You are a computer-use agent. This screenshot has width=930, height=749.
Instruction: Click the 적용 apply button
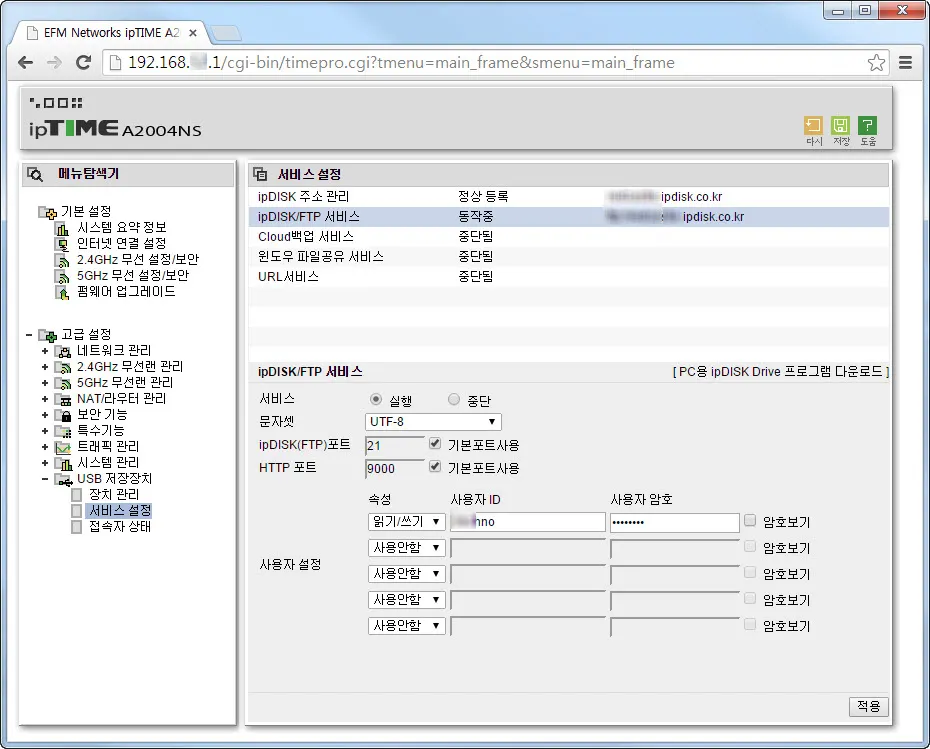[x=868, y=706]
